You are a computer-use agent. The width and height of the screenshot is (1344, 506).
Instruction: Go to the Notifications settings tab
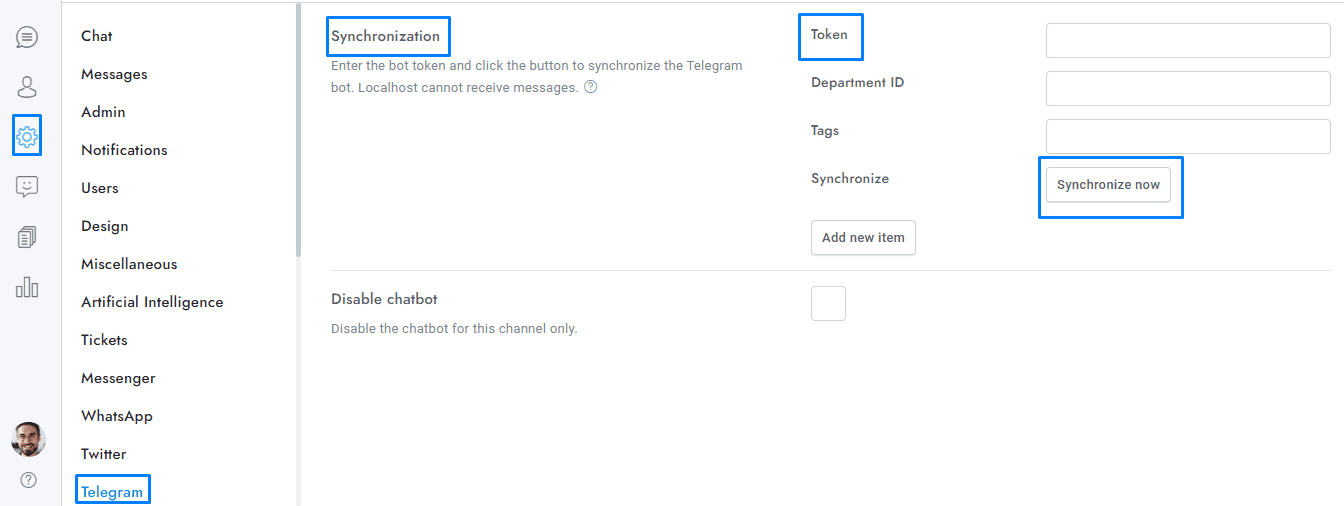coord(124,150)
